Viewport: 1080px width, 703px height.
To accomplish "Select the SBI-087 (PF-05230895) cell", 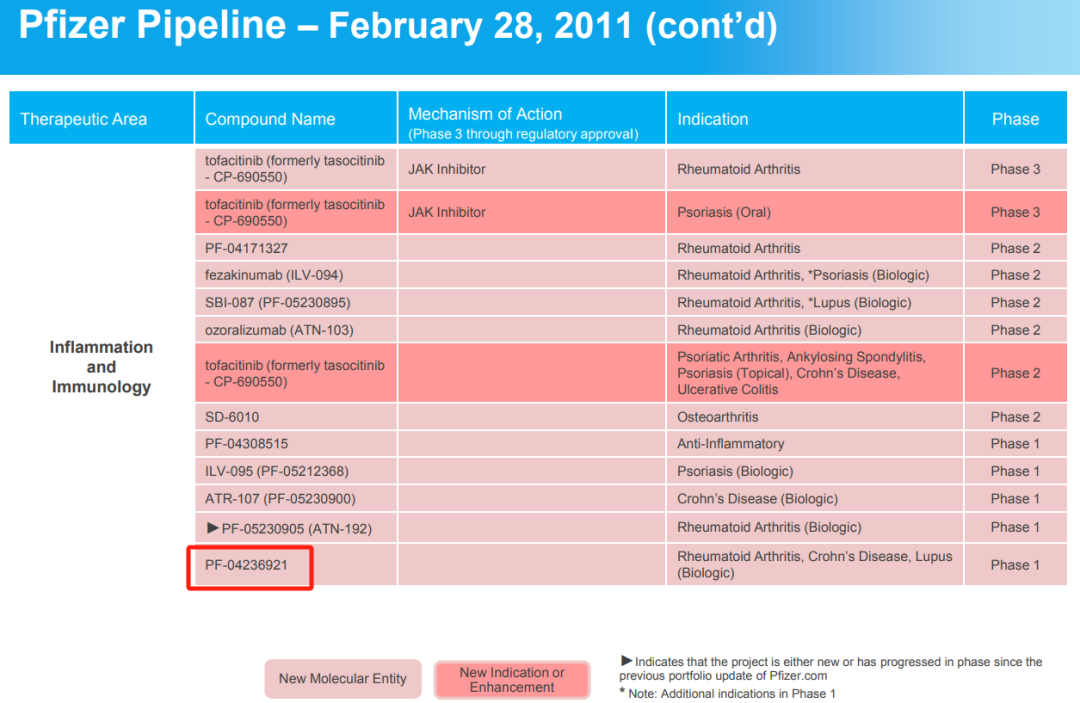I will (x=295, y=303).
